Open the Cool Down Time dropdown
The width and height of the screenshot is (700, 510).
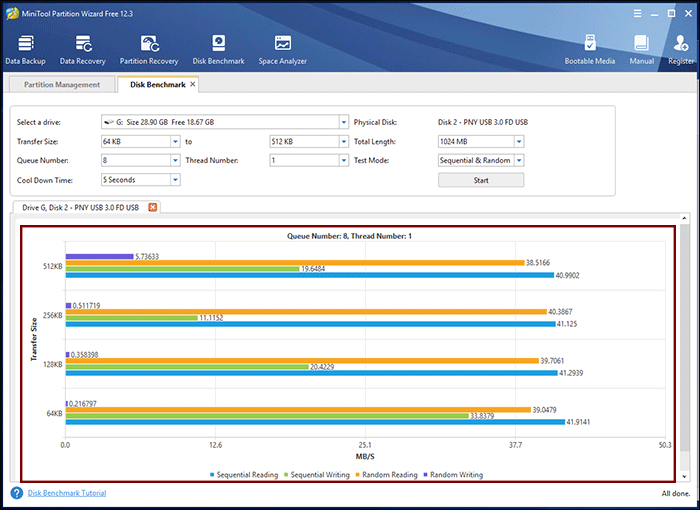175,180
